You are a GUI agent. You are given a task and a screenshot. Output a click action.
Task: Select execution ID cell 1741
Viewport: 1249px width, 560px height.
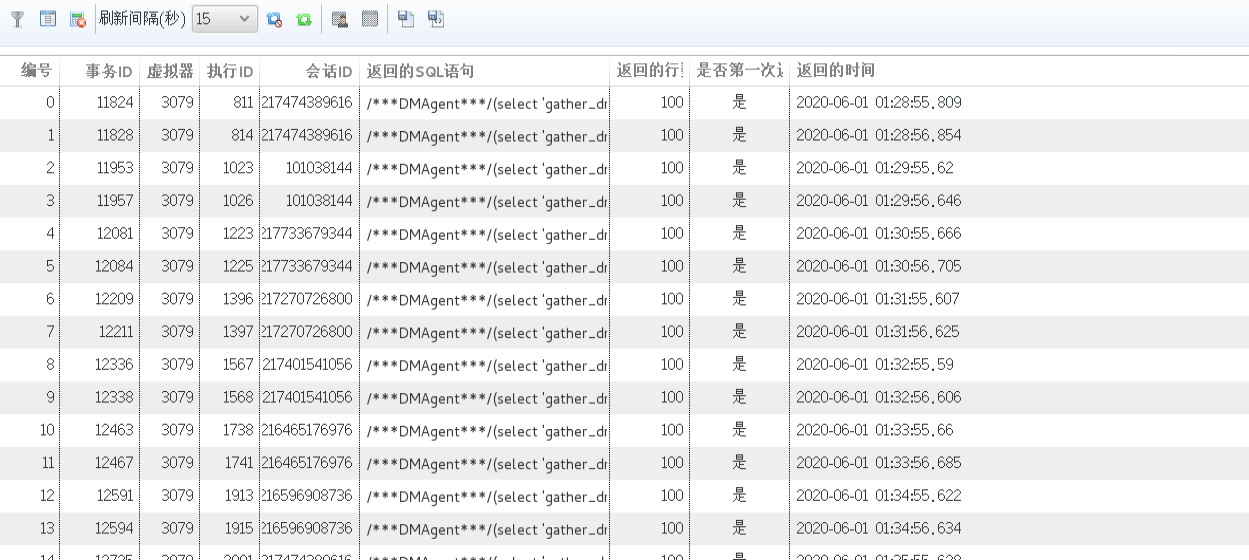(239, 463)
